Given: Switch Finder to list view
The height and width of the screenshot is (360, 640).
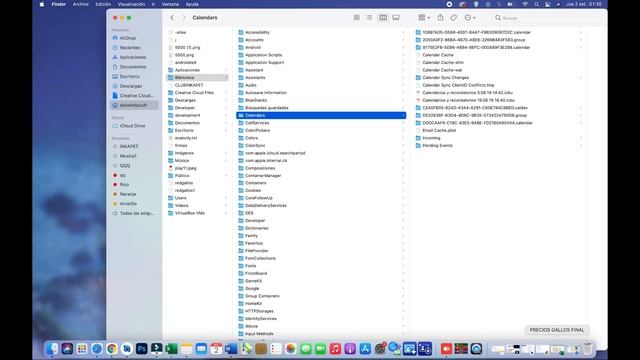Looking at the screenshot, I should click(x=369, y=18).
